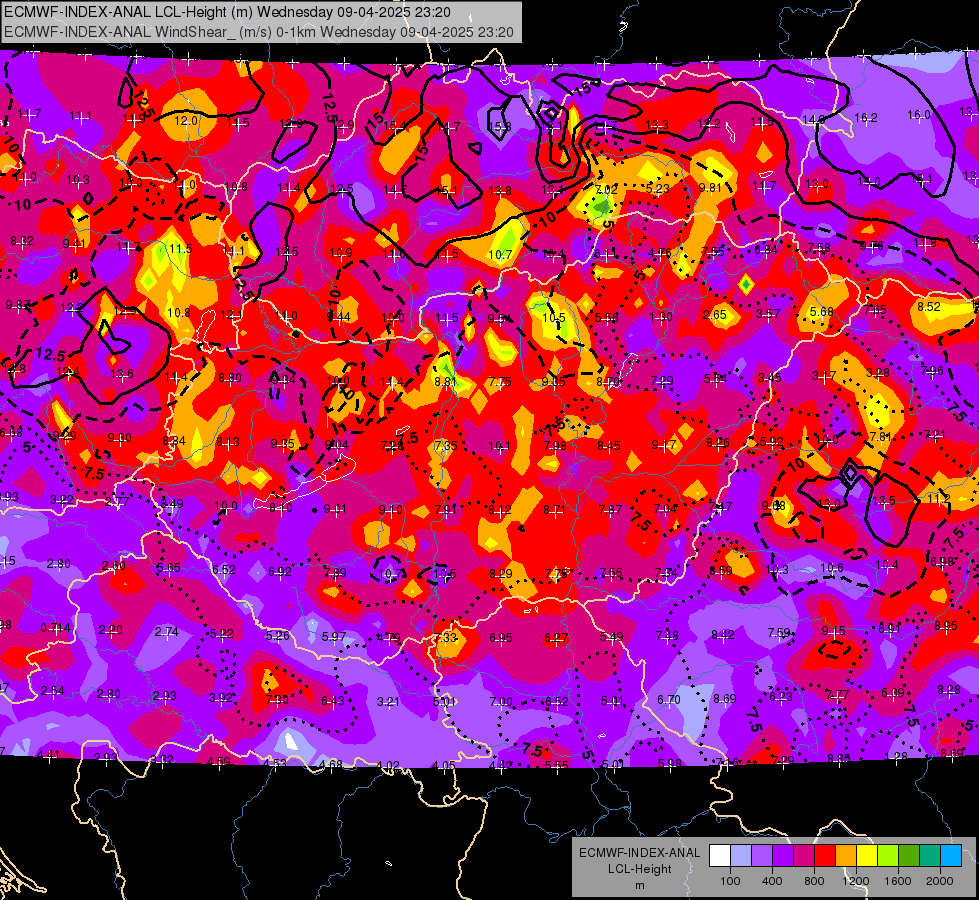Click the legend scale label 2000
979x900 pixels.
coord(940,881)
